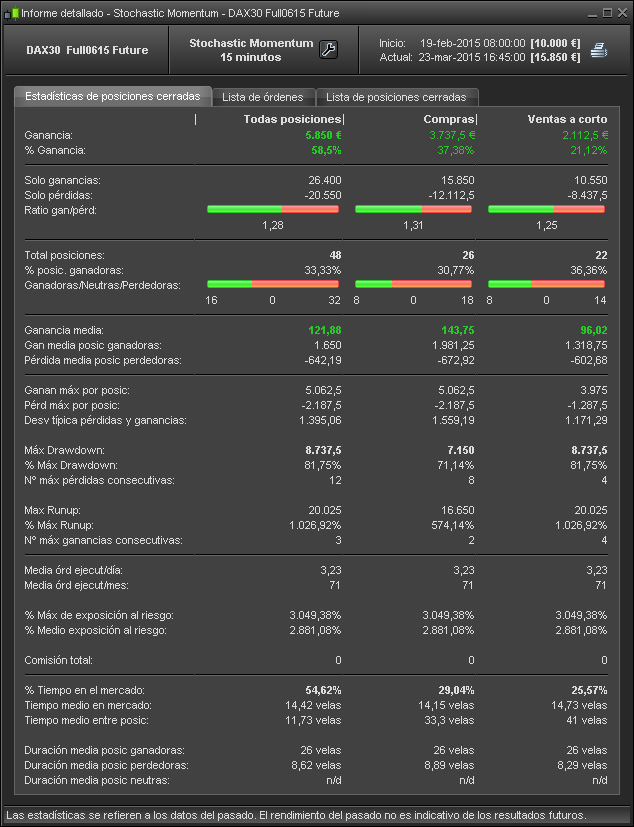634x827 pixels.
Task: Click Tiempo medio entre posic 11,73 velas
Action: coord(313,720)
